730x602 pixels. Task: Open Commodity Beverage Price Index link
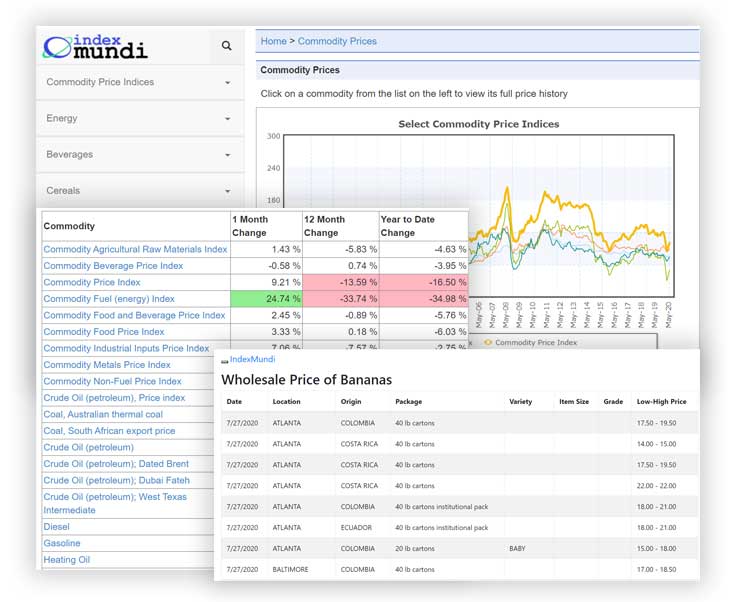point(113,266)
